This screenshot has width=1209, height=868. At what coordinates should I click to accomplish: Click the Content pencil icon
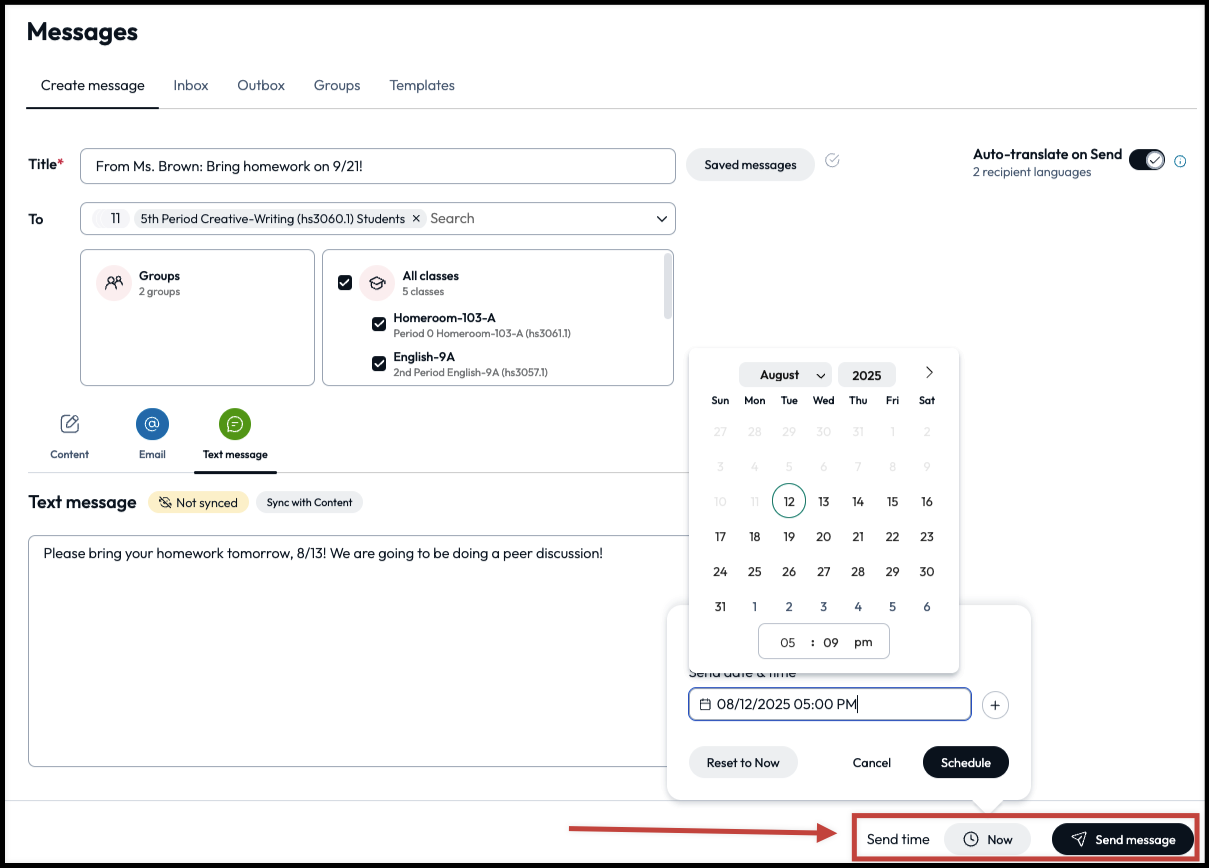(70, 424)
